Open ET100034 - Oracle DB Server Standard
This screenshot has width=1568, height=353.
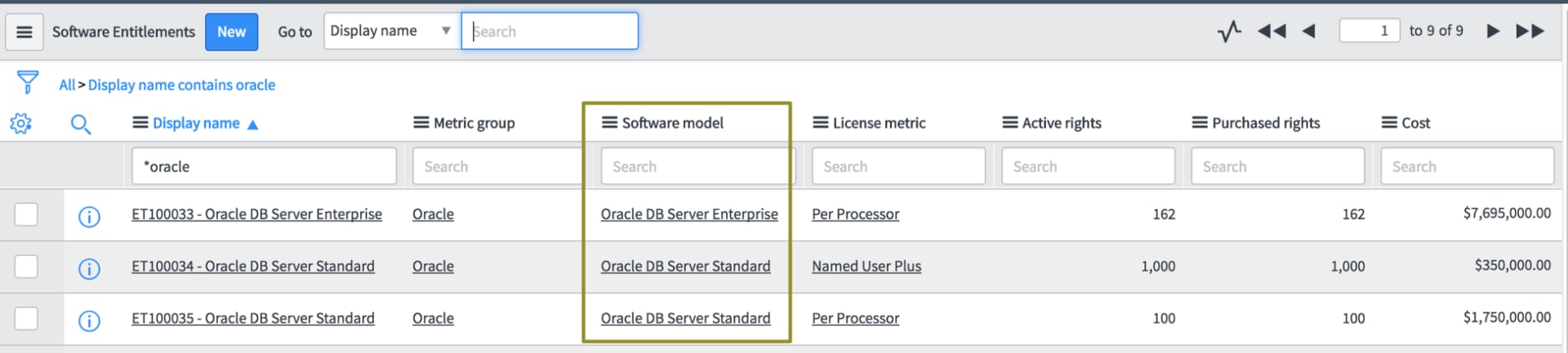click(253, 266)
